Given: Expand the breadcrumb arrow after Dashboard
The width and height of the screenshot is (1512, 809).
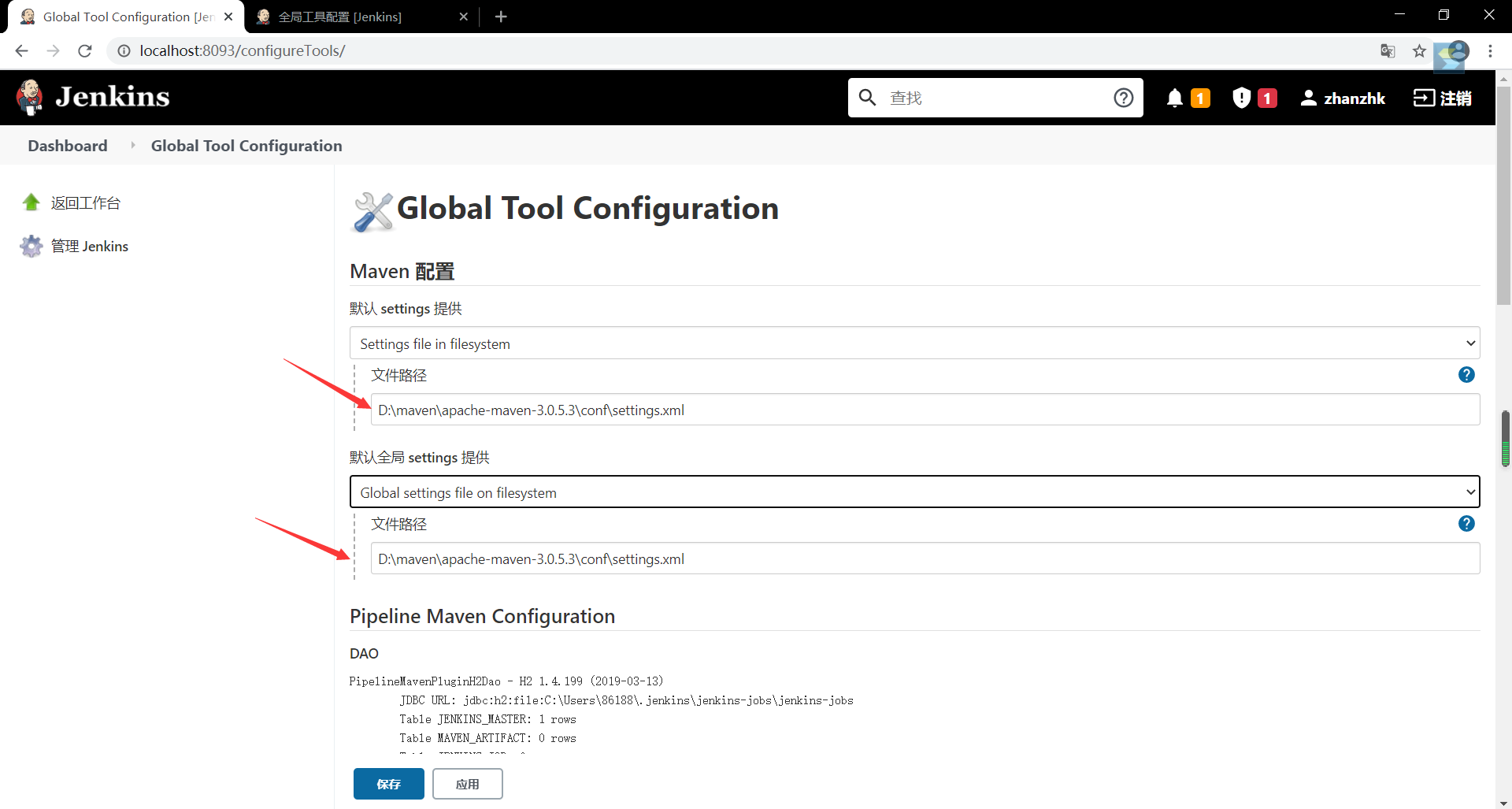Looking at the screenshot, I should (x=132, y=146).
